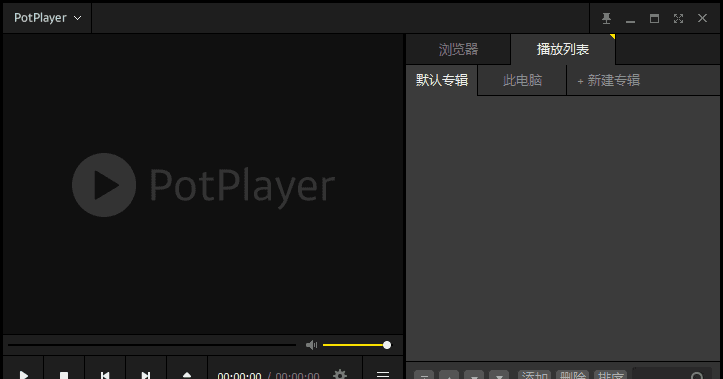Move the playlist item up
Image resolution: width=723 pixels, height=379 pixels.
449,375
